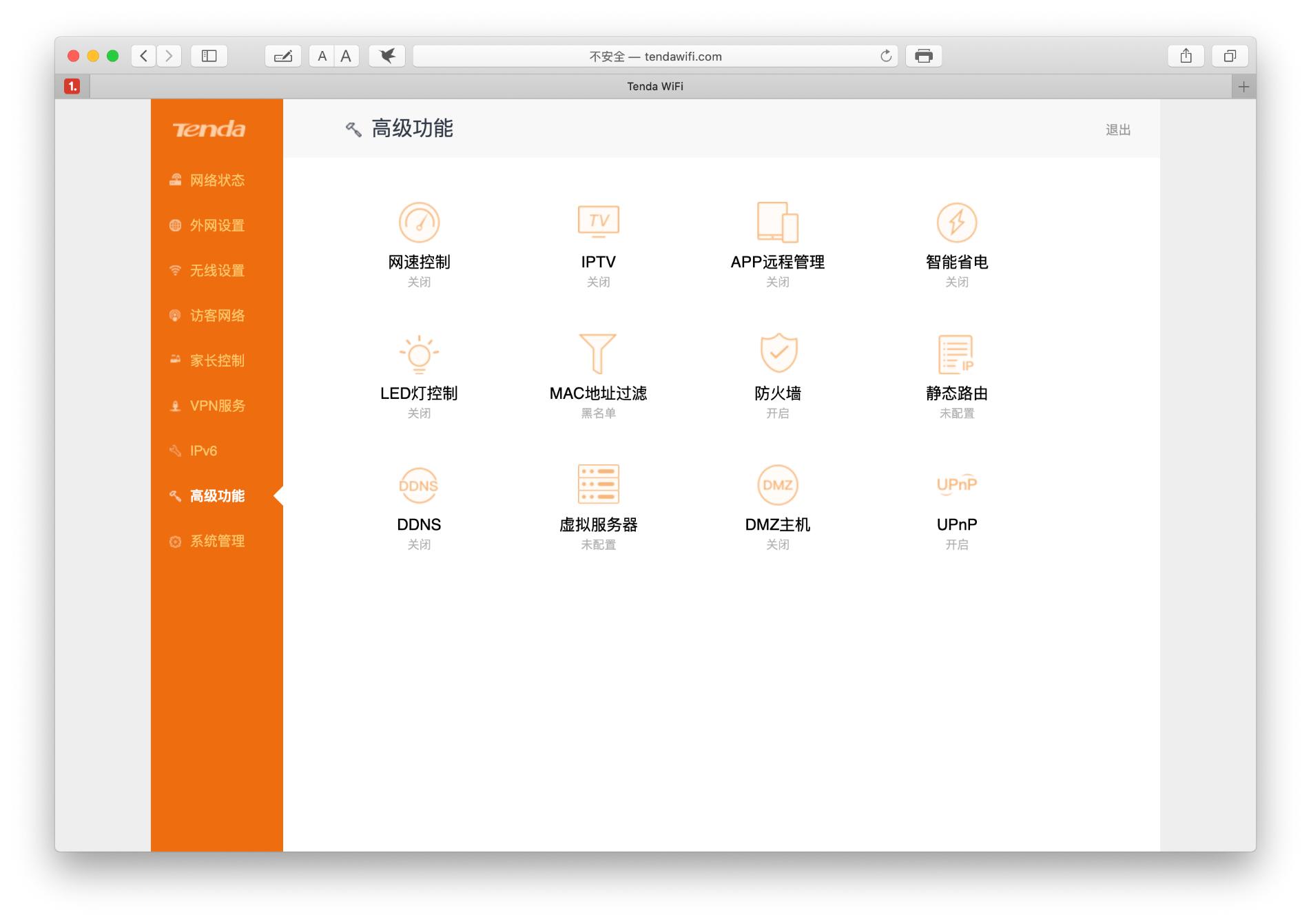
Task: Click the 退出 logout link
Action: [x=1117, y=130]
